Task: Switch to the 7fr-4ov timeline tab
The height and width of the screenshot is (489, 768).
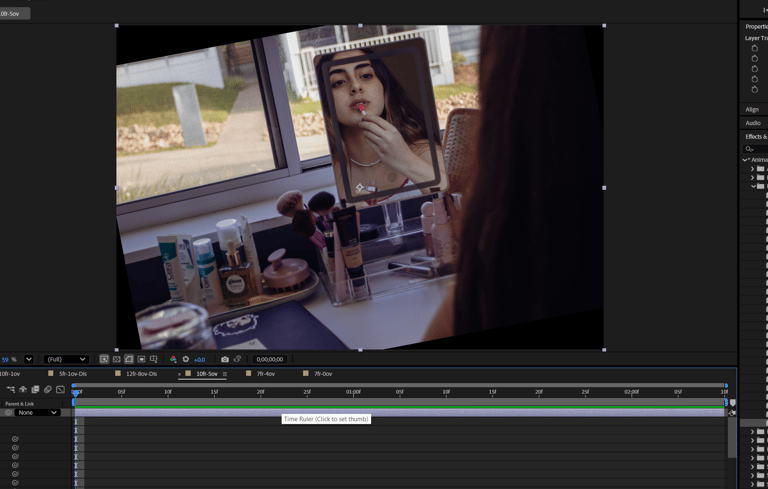Action: click(x=265, y=374)
